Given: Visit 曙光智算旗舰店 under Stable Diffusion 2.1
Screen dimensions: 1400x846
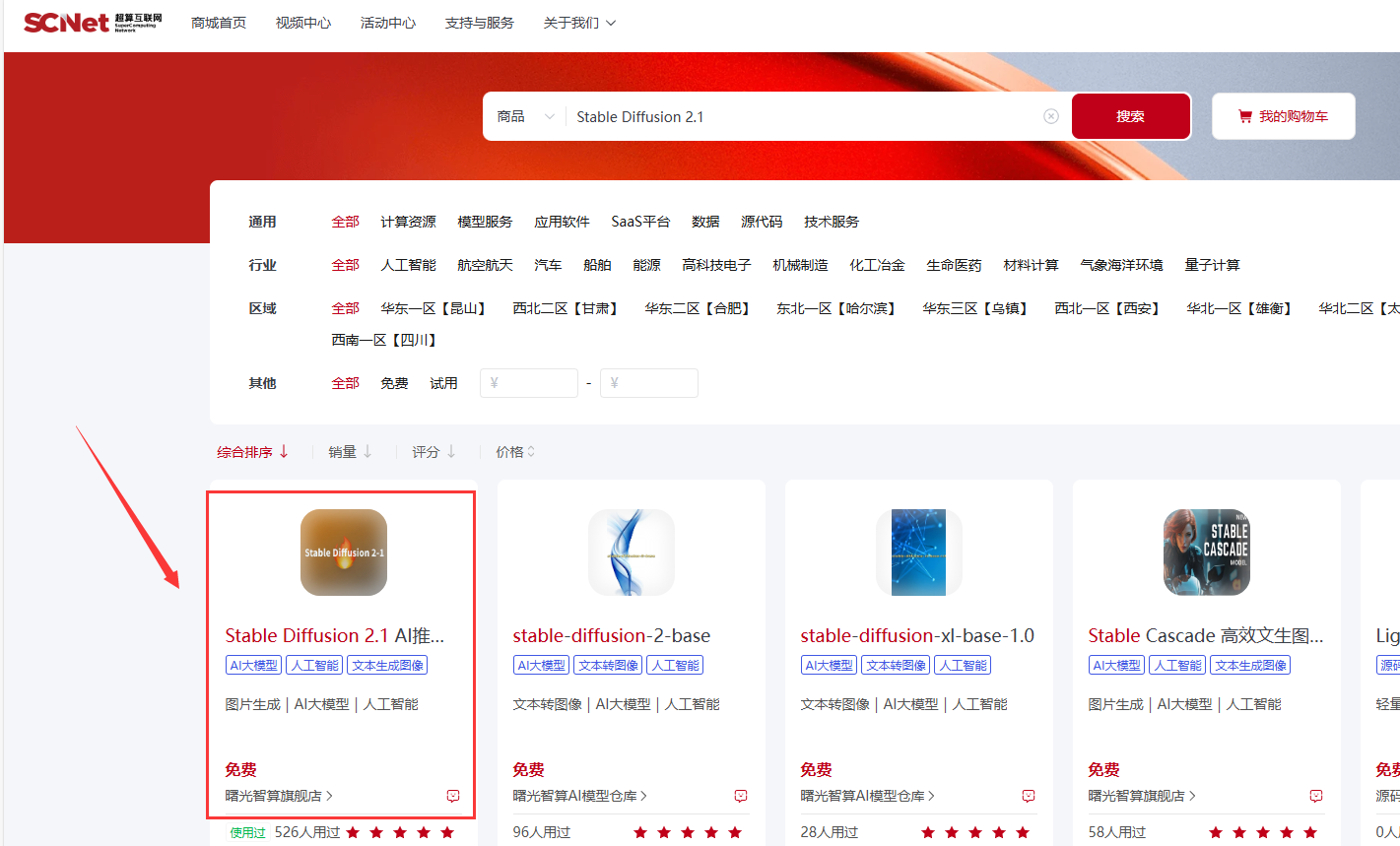Looking at the screenshot, I should tap(279, 796).
